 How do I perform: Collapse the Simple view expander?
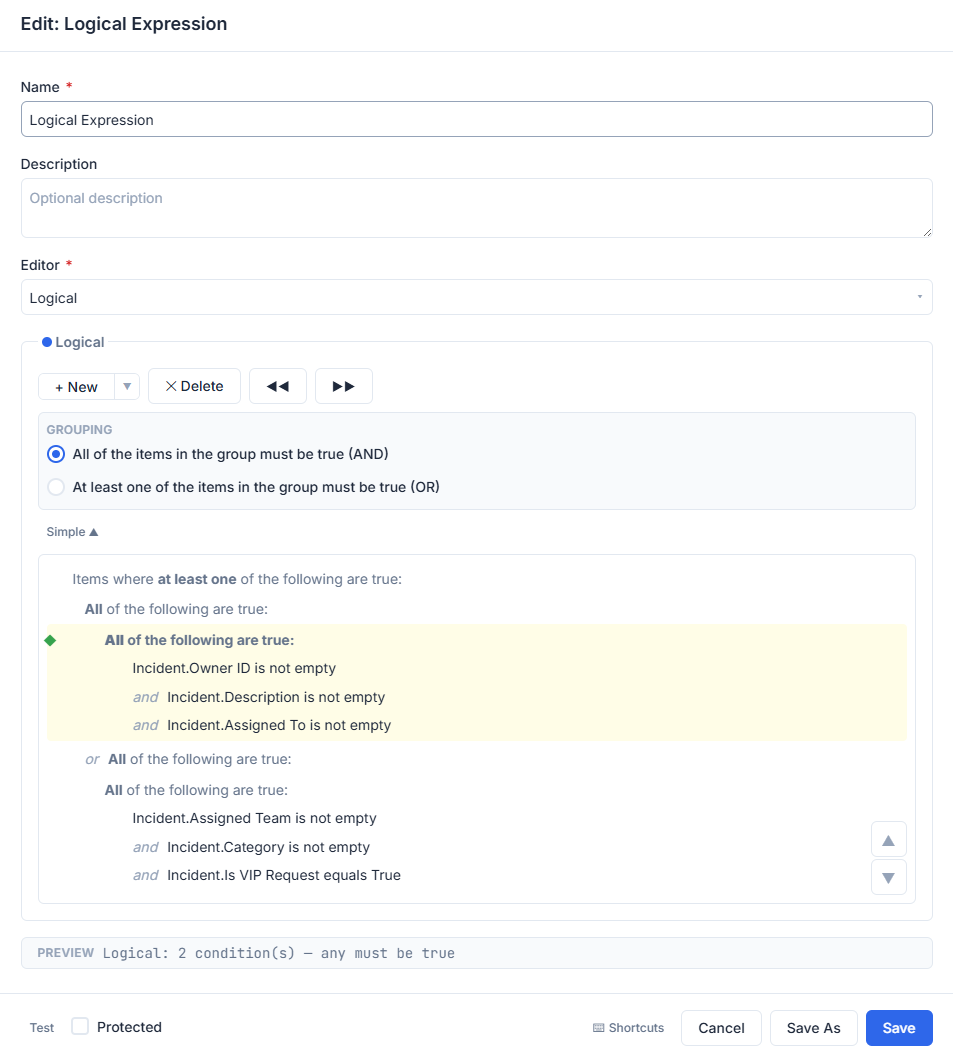coord(72,532)
